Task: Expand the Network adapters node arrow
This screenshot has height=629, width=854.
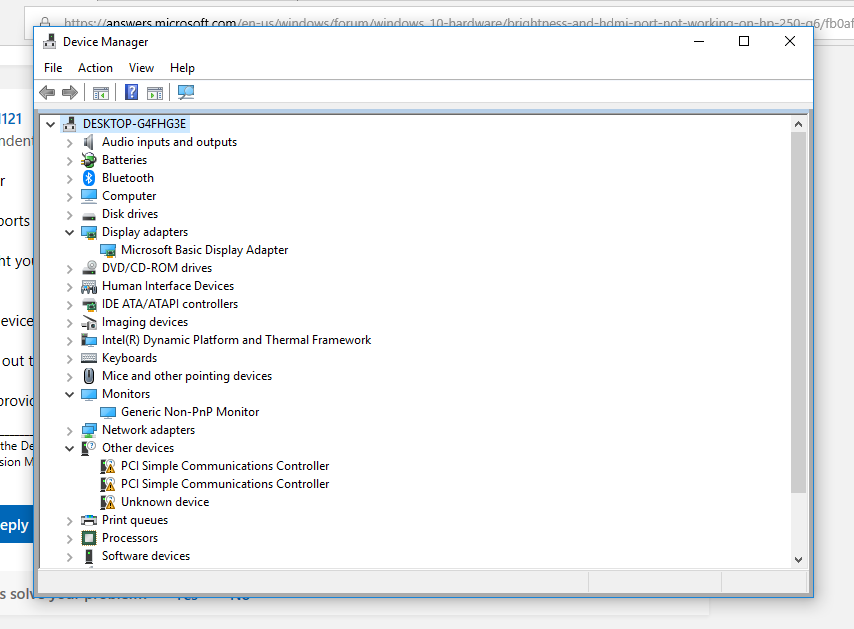Action: pyautogui.click(x=69, y=431)
